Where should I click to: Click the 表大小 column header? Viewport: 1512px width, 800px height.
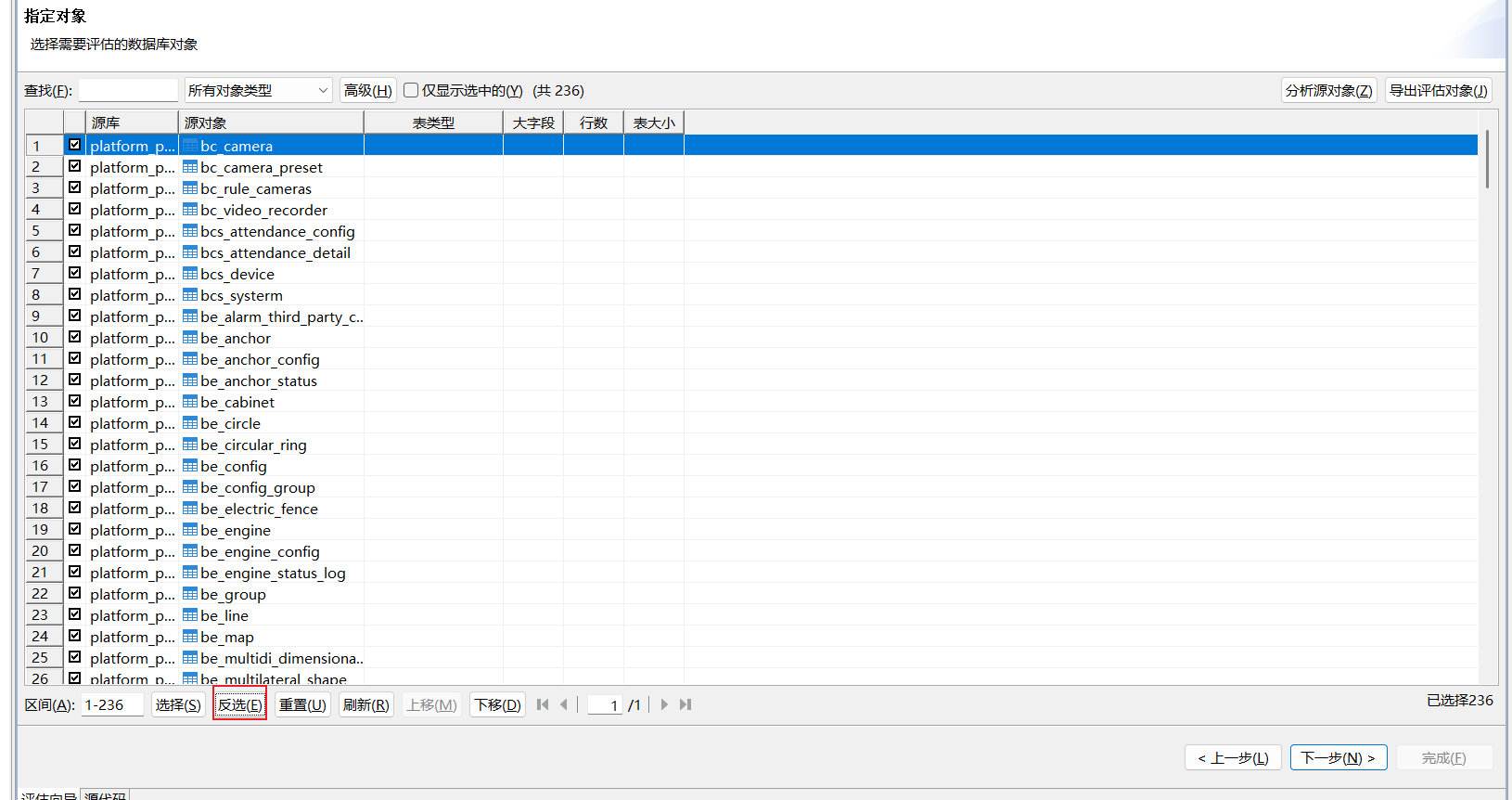click(x=654, y=123)
